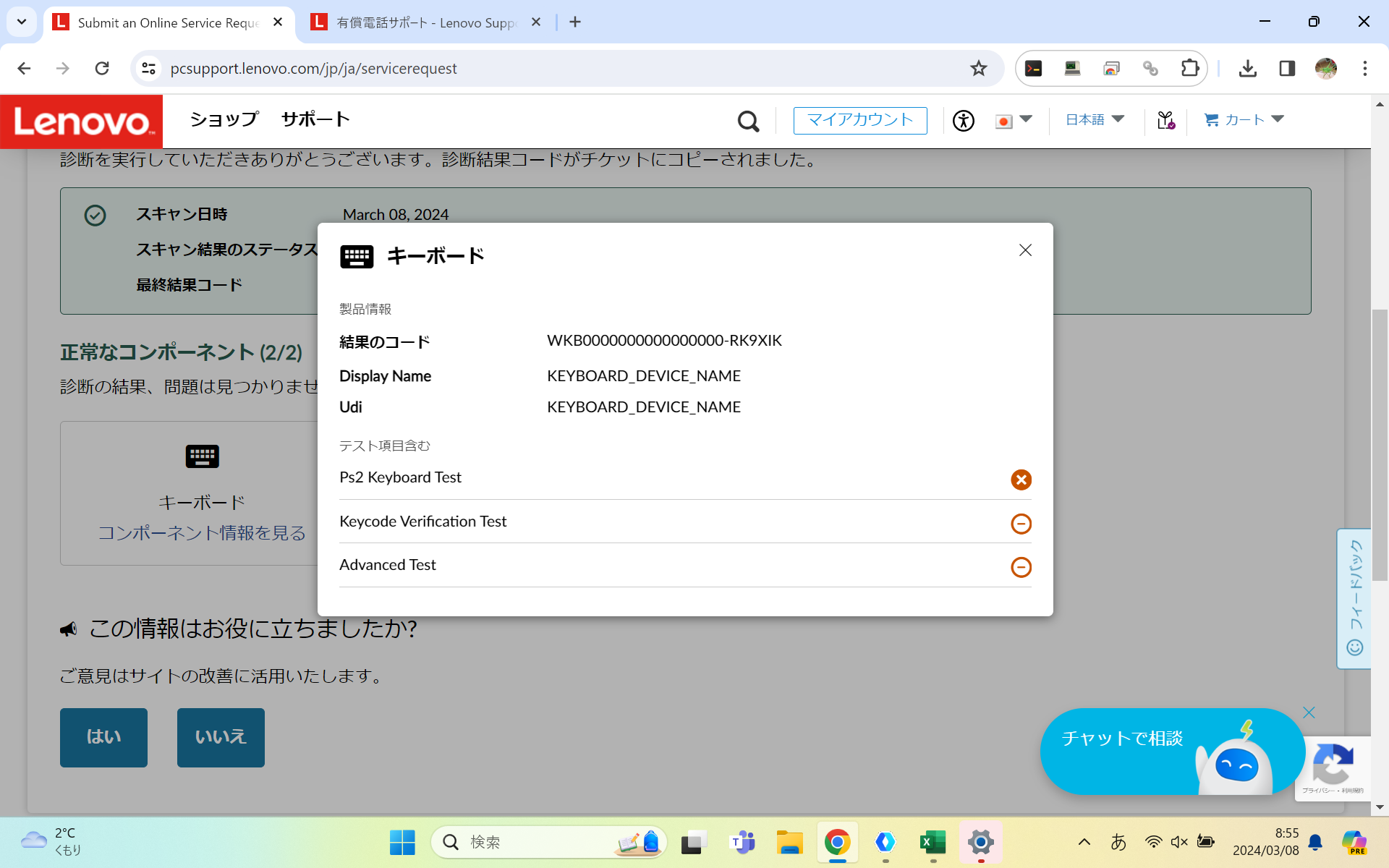
Task: Open the accessibility options icon
Action: 963,120
